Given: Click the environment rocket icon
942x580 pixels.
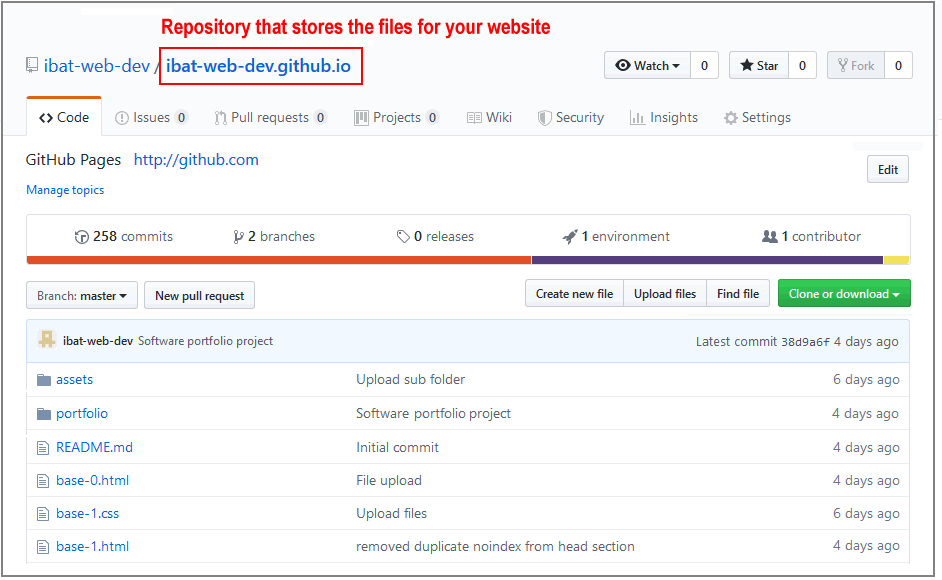Looking at the screenshot, I should coord(570,237).
